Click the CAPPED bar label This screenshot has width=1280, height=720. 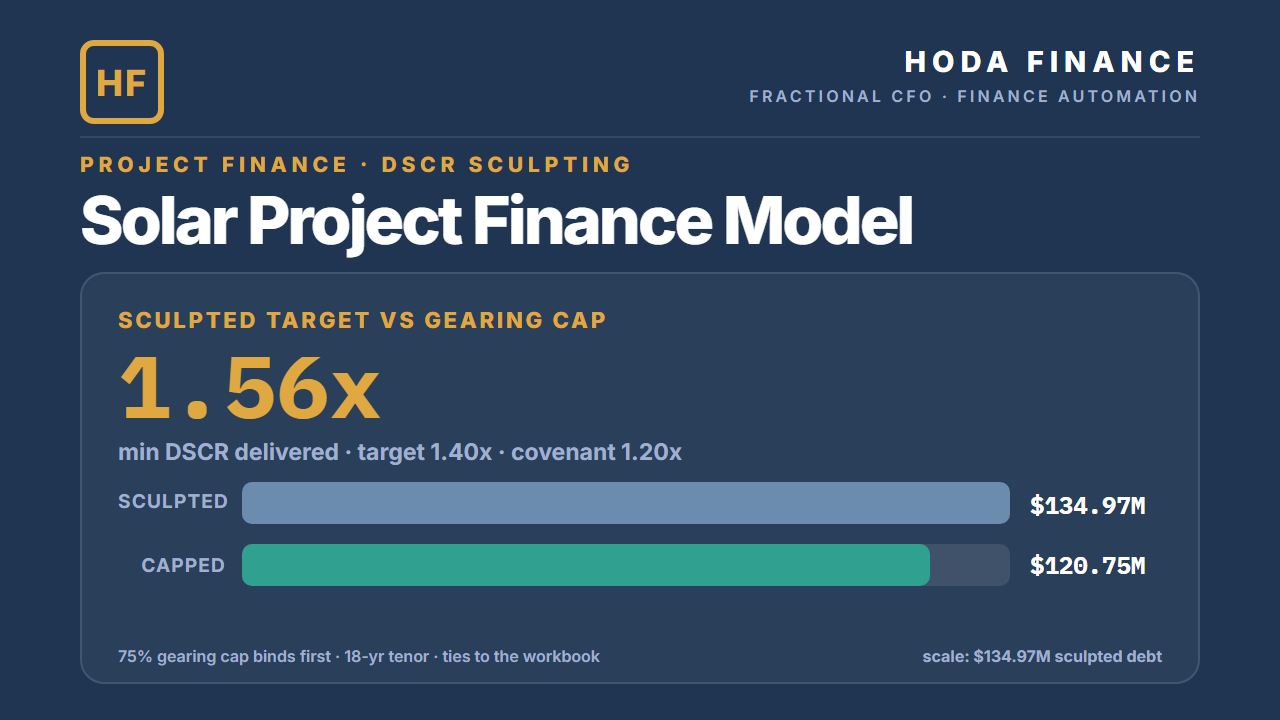click(x=183, y=566)
